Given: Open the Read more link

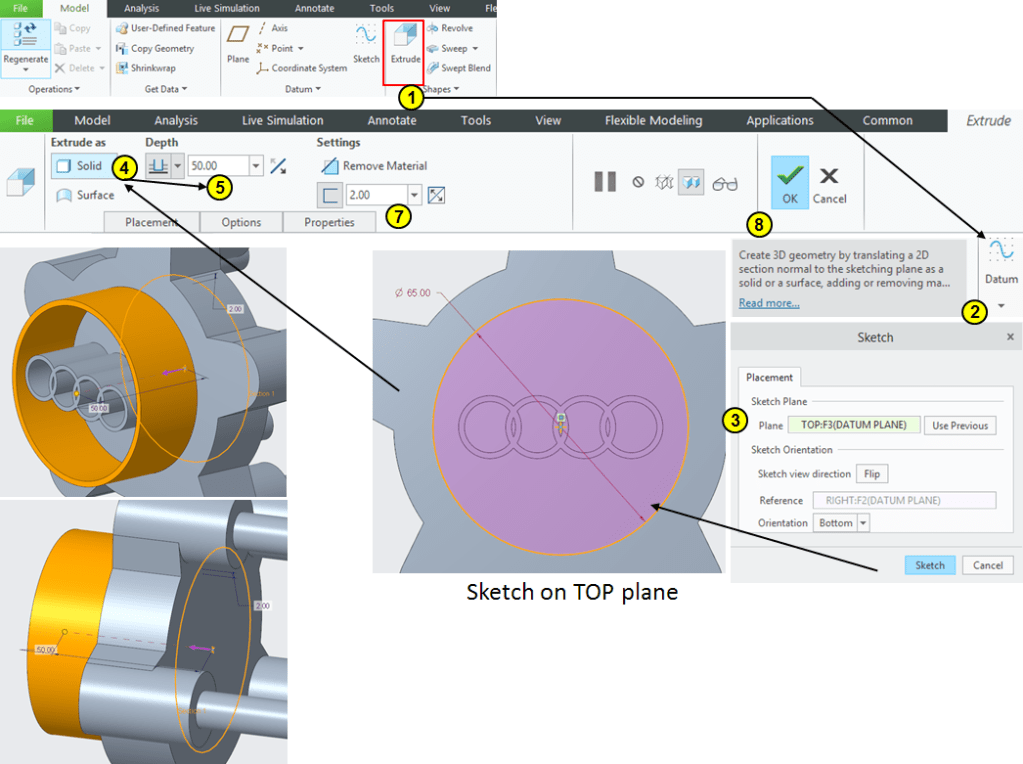Looking at the screenshot, I should (769, 303).
